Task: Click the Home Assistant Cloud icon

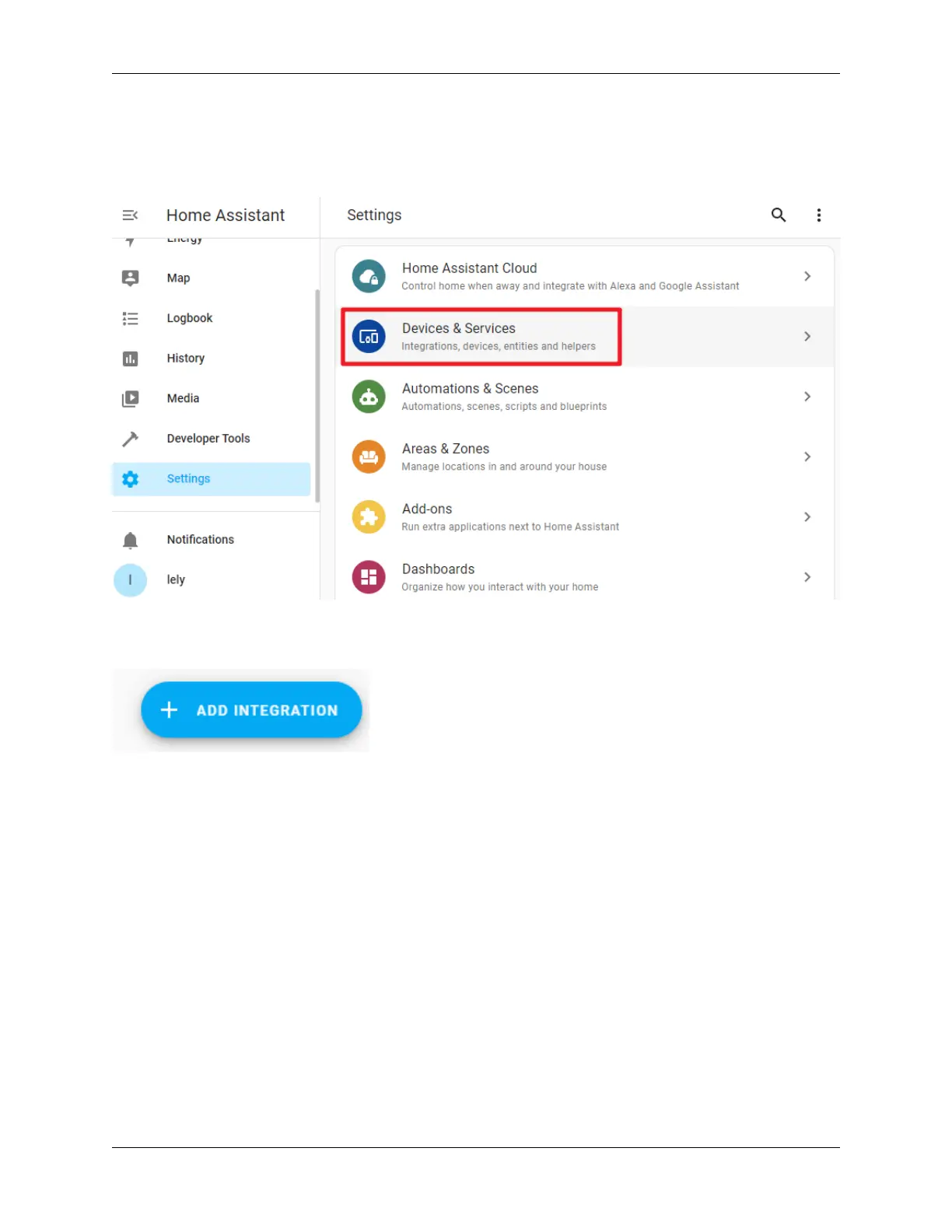Action: 369,276
